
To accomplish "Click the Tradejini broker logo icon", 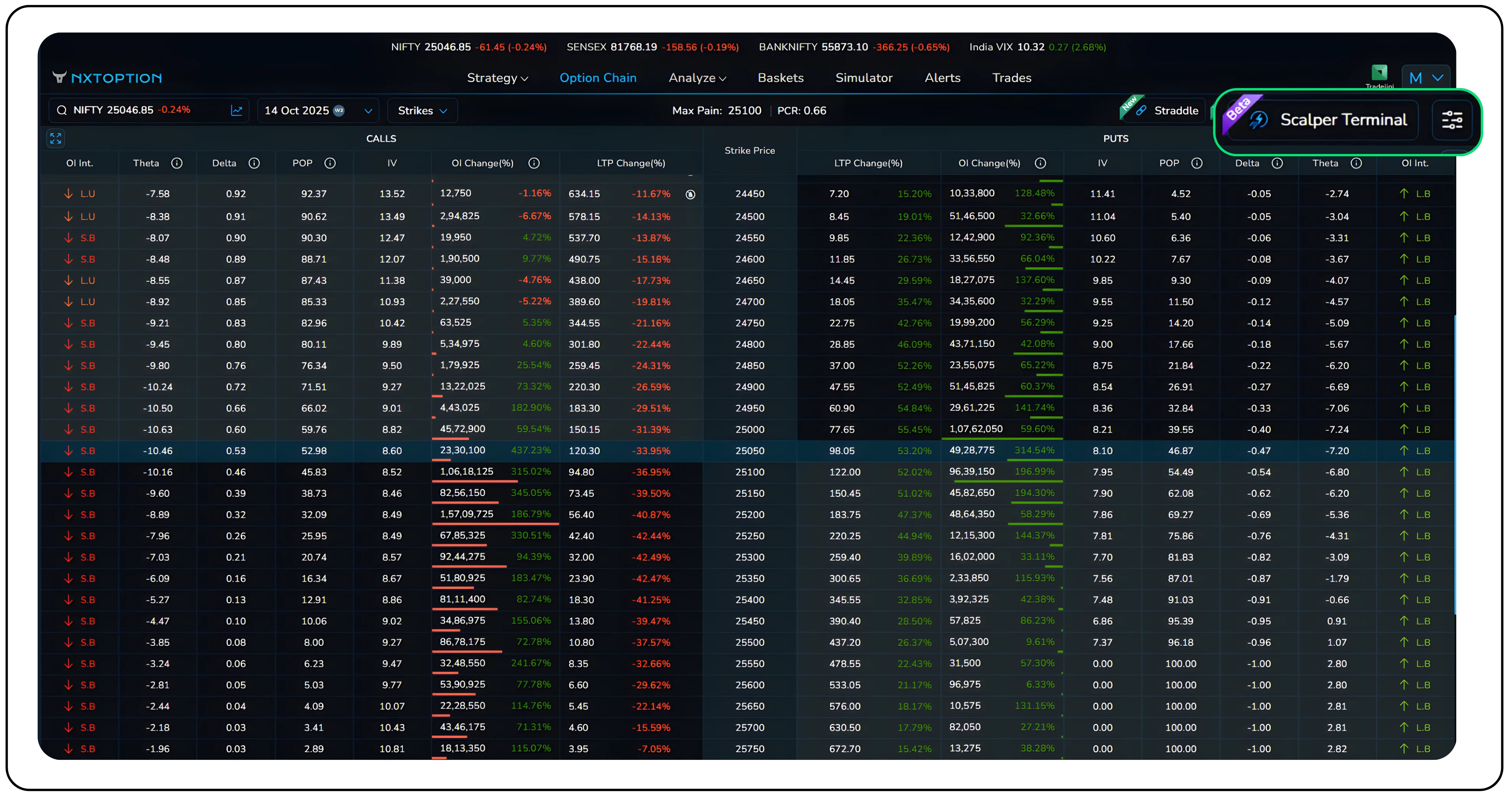I will (x=1379, y=73).
